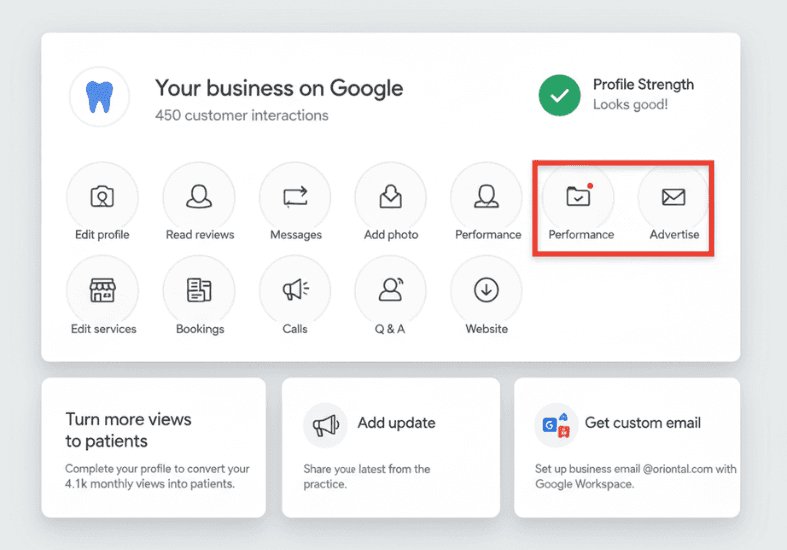
Task: Open Performance with the person icon
Action: pos(486,197)
